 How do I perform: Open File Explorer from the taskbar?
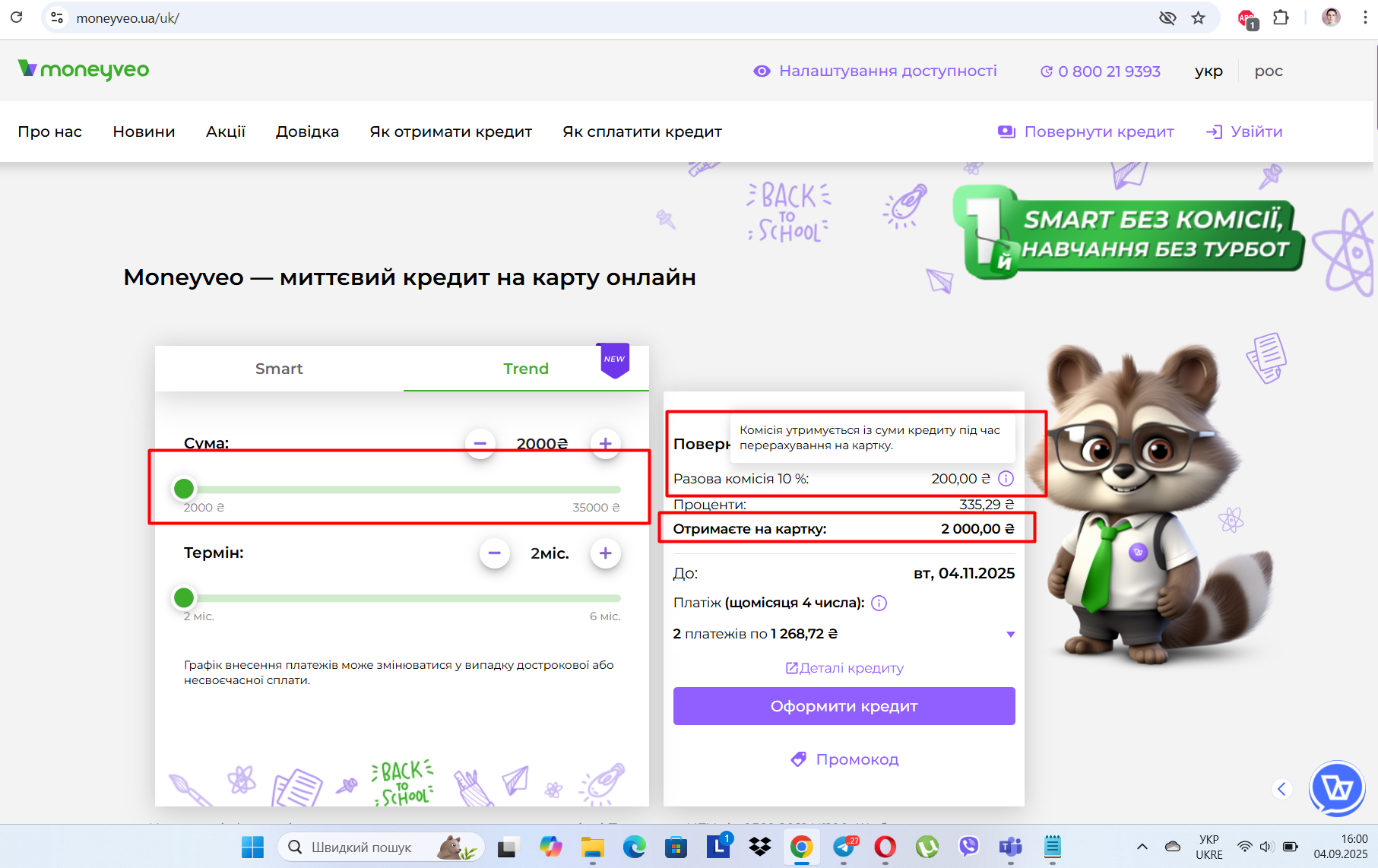click(x=593, y=847)
